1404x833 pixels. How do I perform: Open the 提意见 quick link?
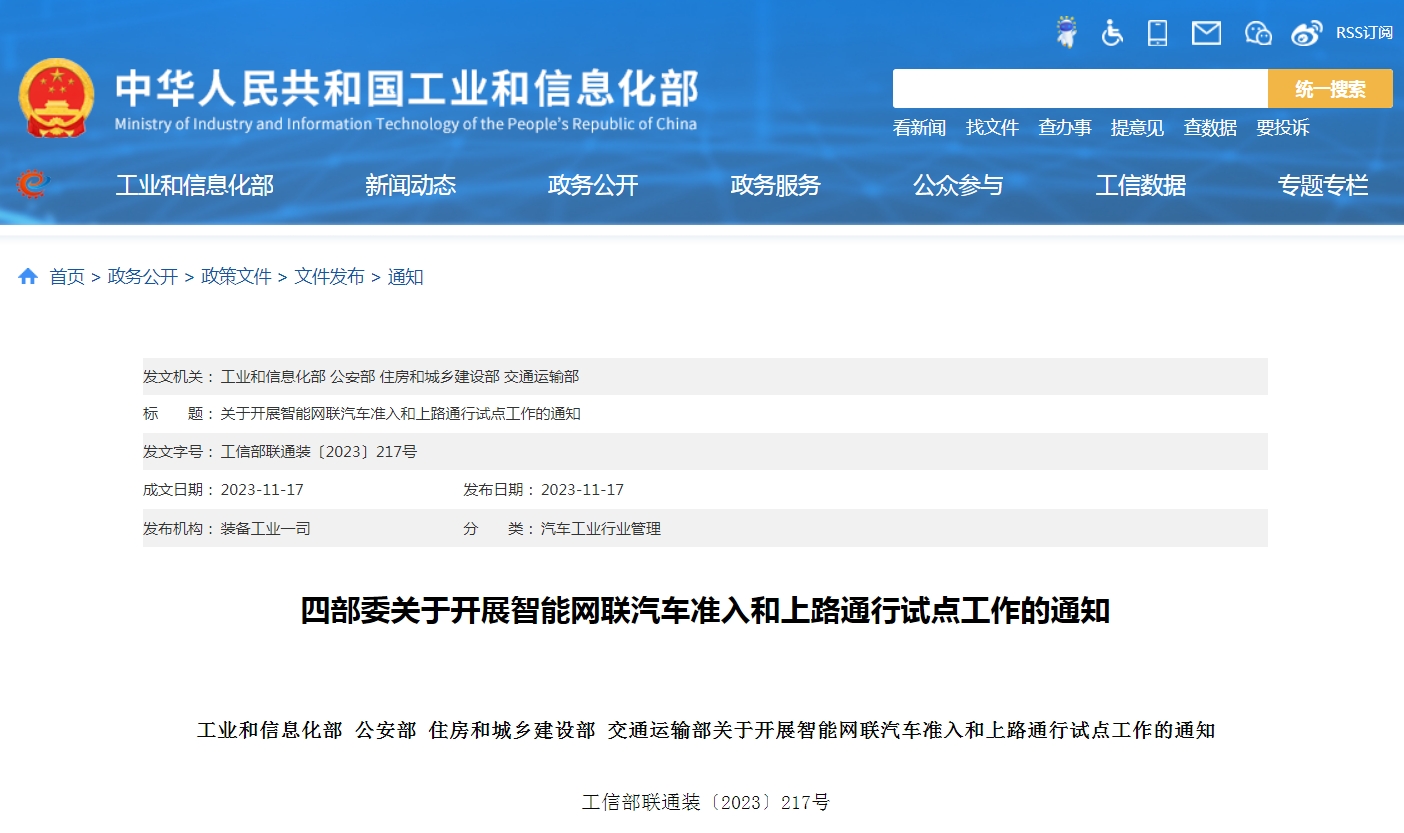coord(1137,128)
